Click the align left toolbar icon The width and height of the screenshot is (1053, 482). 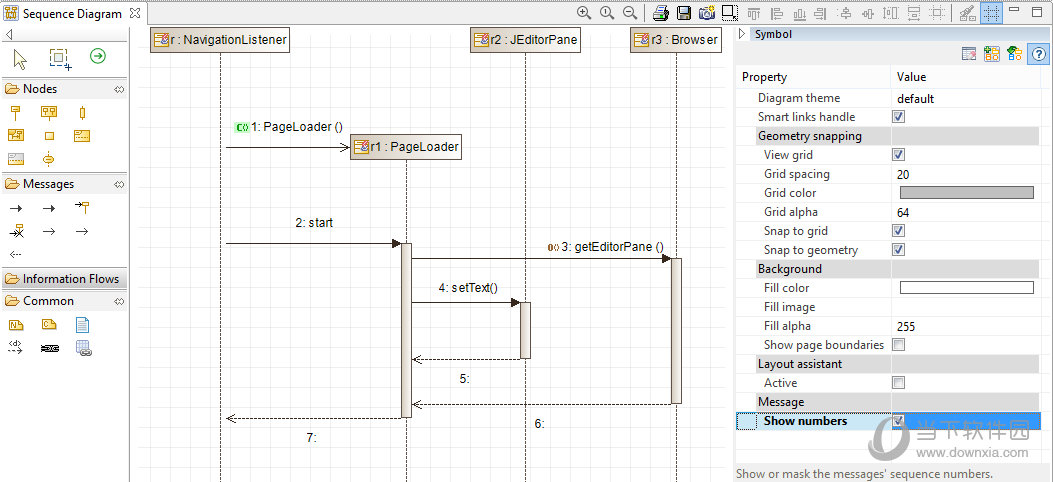[x=777, y=13]
